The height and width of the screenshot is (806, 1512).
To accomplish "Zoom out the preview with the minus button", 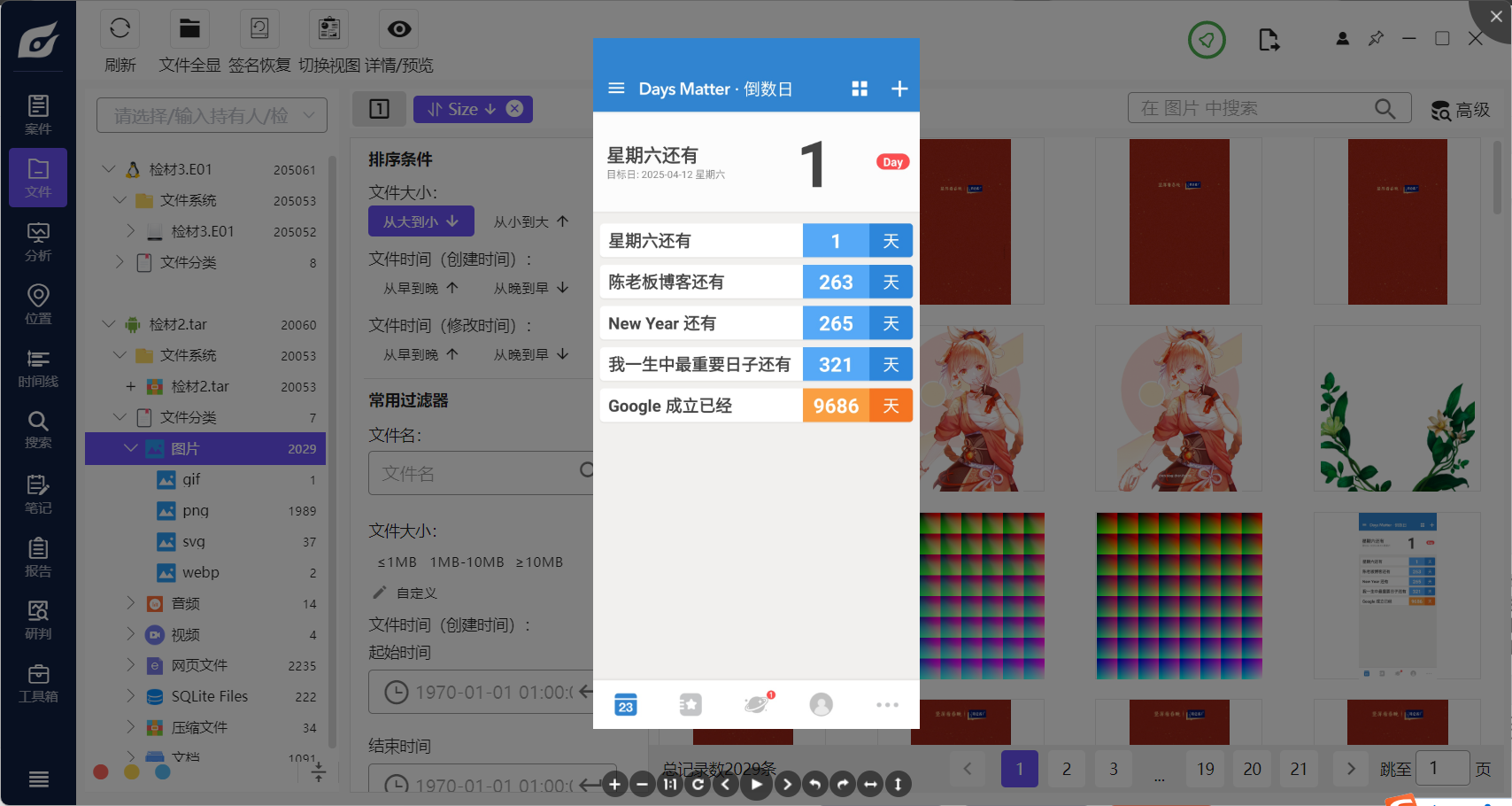I will 643,784.
